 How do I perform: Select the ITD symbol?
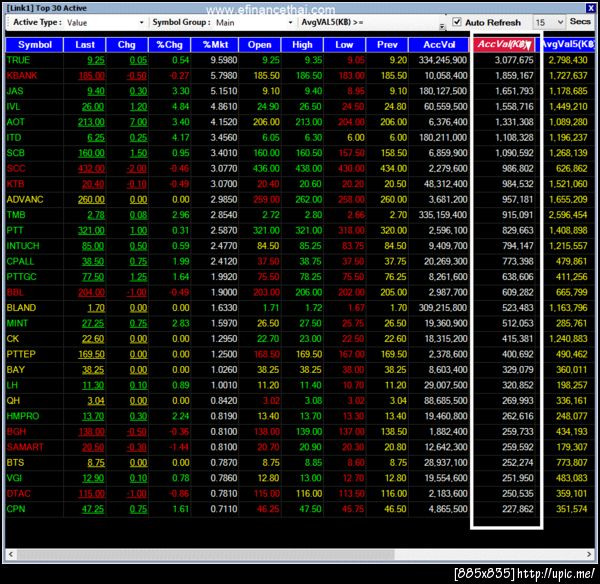(14, 138)
